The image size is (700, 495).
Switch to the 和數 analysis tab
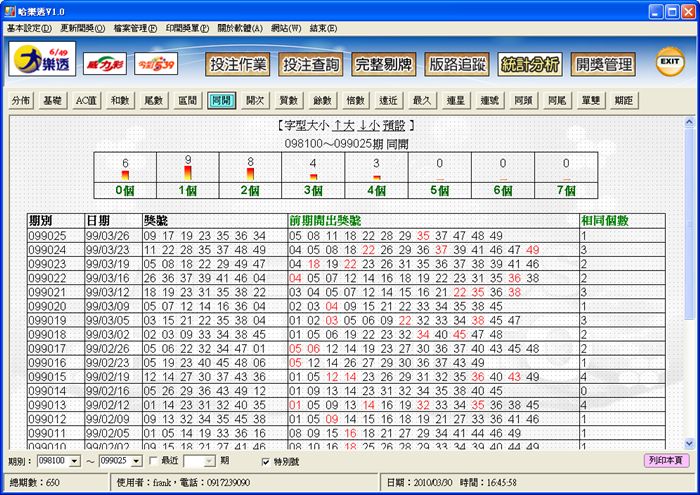coord(120,100)
